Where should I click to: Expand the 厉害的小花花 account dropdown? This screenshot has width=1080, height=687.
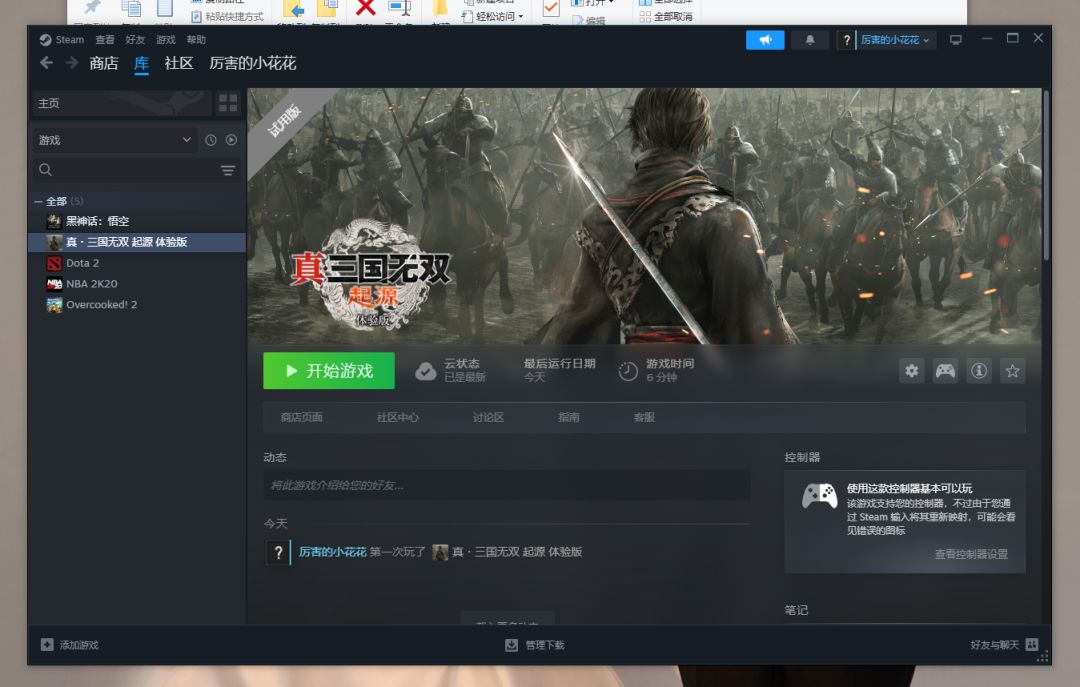pos(895,40)
